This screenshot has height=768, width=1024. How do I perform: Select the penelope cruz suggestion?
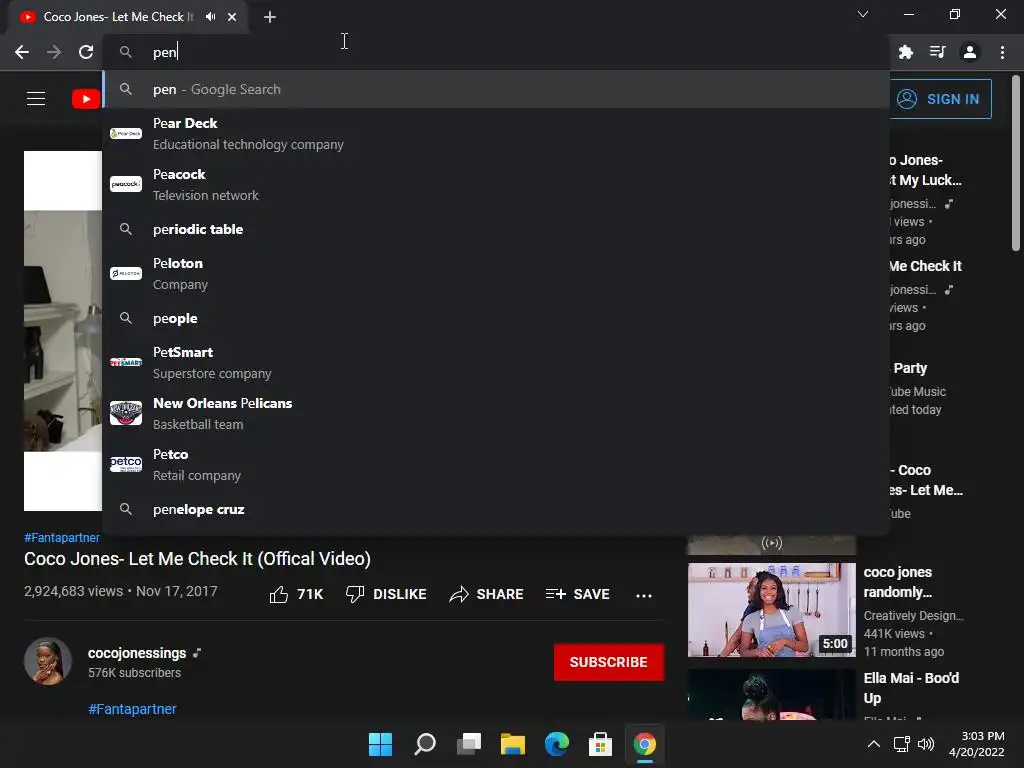point(496,509)
